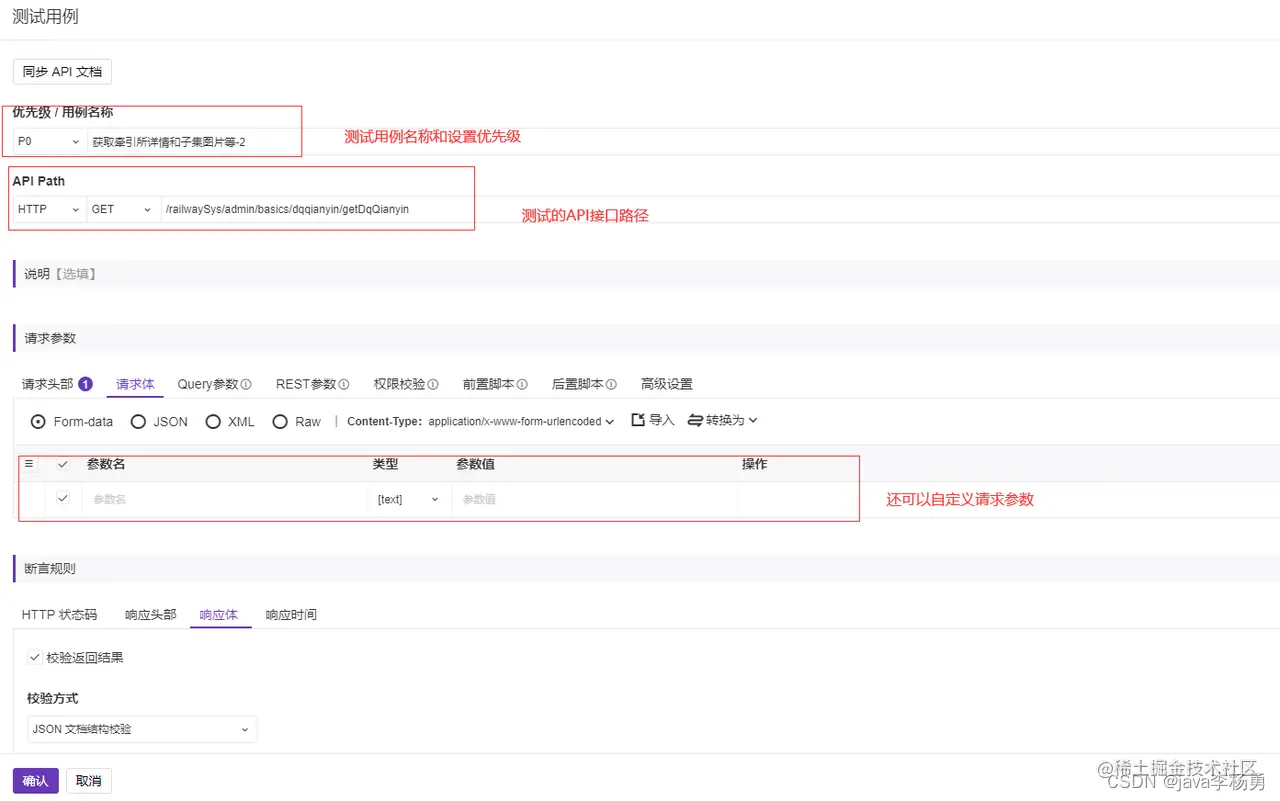
Task: Click the drag handle icon in the parameter table header
Action: [x=28, y=464]
